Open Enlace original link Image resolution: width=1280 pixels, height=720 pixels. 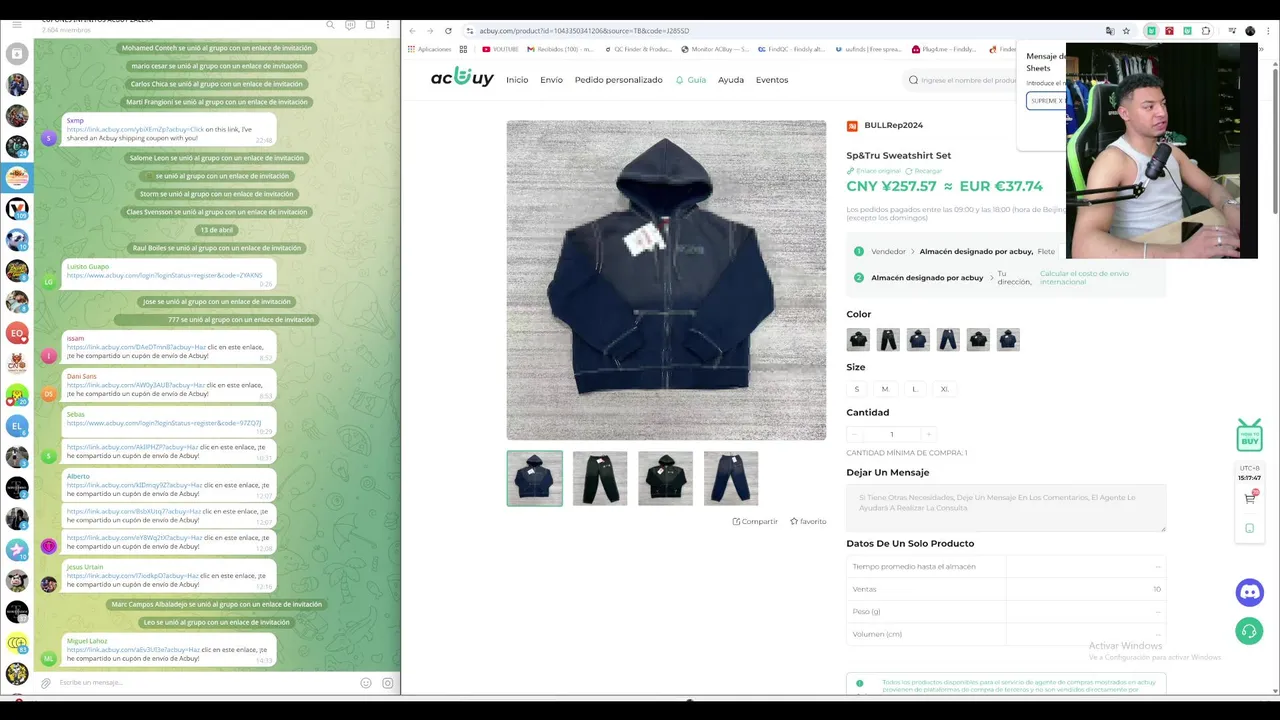(873, 171)
